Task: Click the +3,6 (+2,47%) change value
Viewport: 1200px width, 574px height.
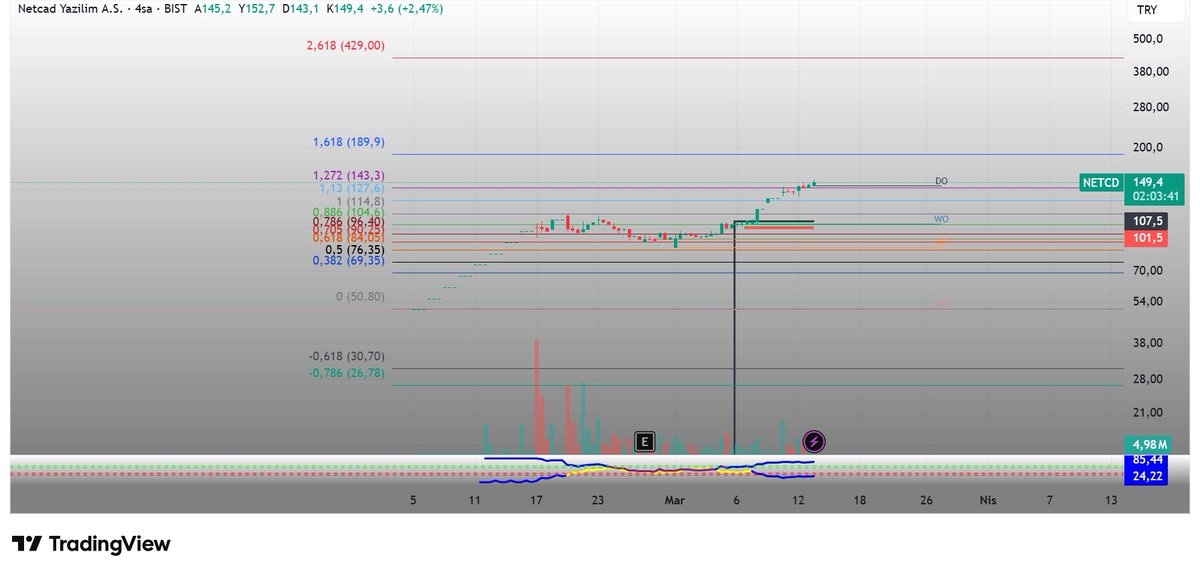Action: [x=407, y=8]
